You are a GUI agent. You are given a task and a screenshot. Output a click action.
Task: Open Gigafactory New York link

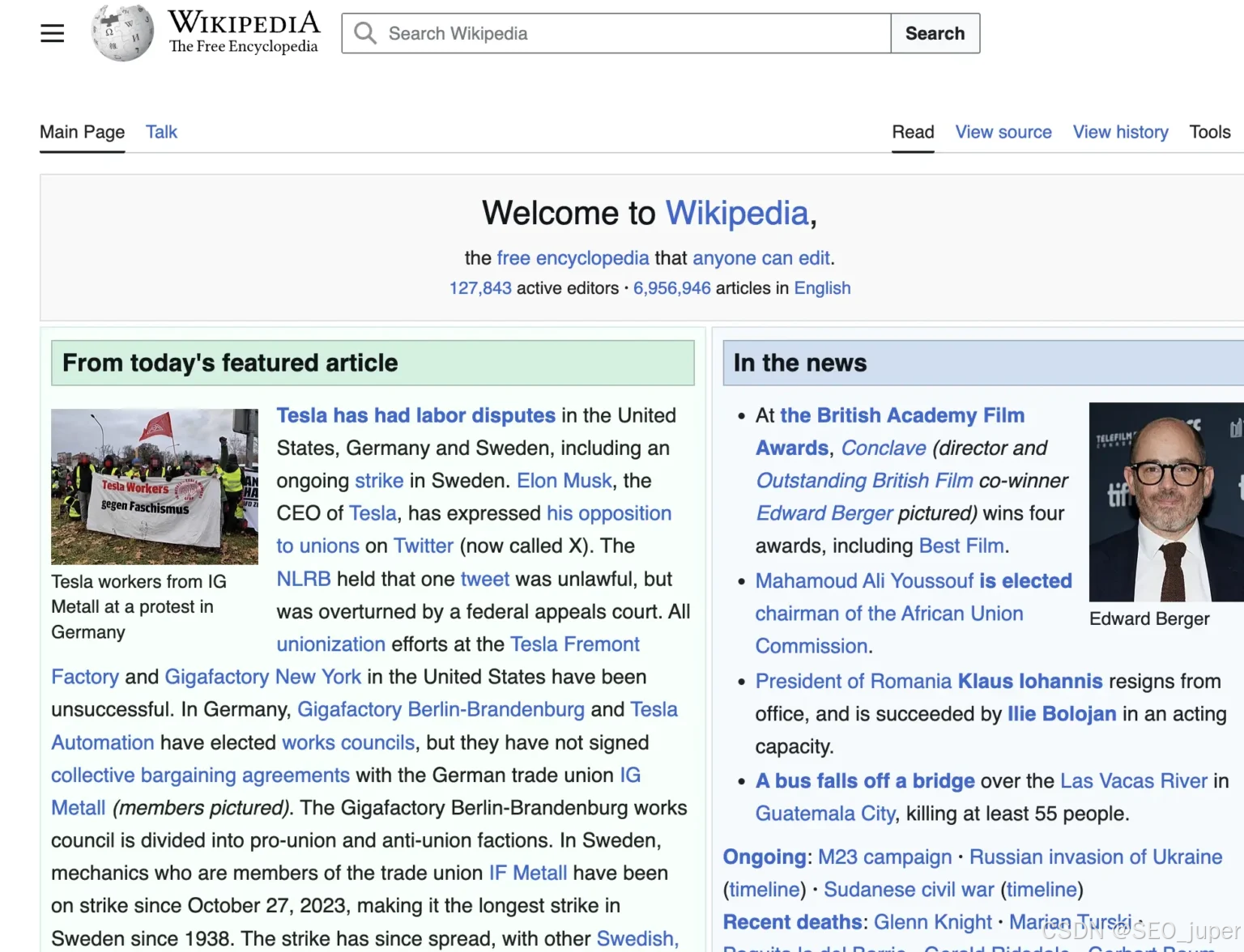pyautogui.click(x=262, y=677)
